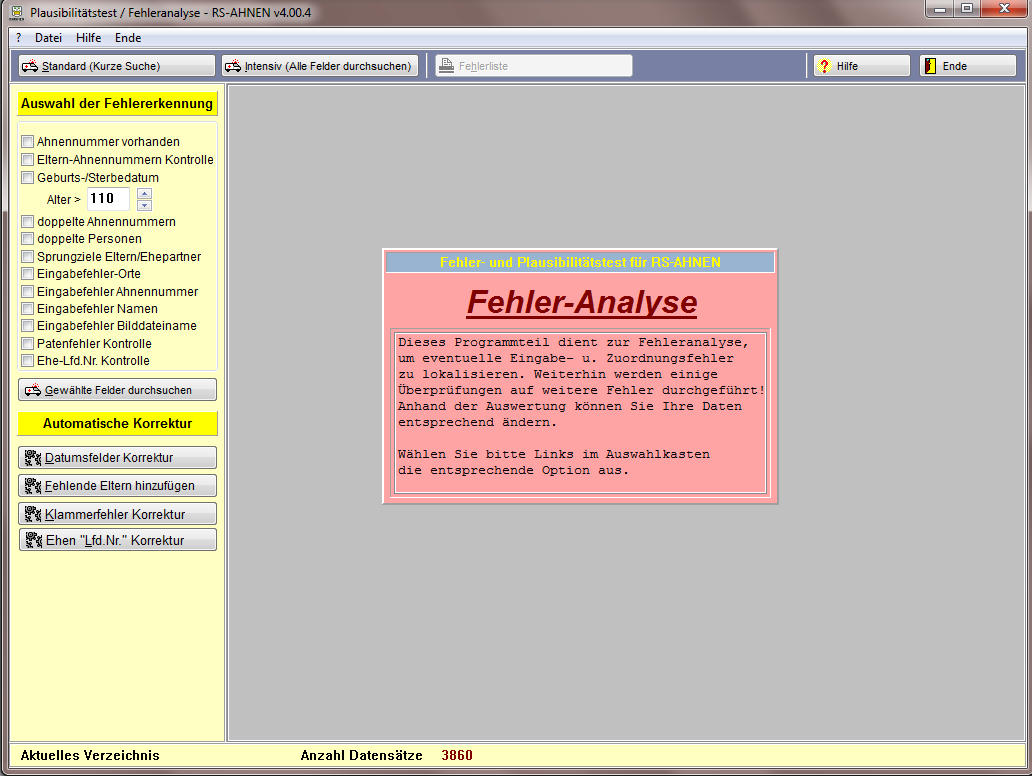Close the Plausibilitätstest window

(1004, 9)
